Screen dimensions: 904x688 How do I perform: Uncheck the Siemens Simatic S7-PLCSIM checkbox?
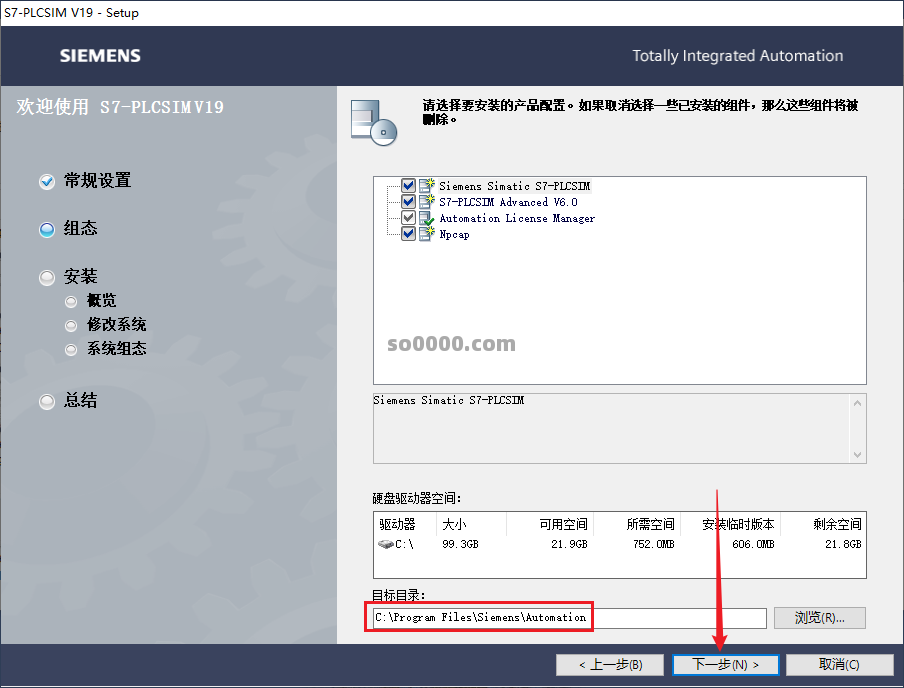[x=408, y=186]
